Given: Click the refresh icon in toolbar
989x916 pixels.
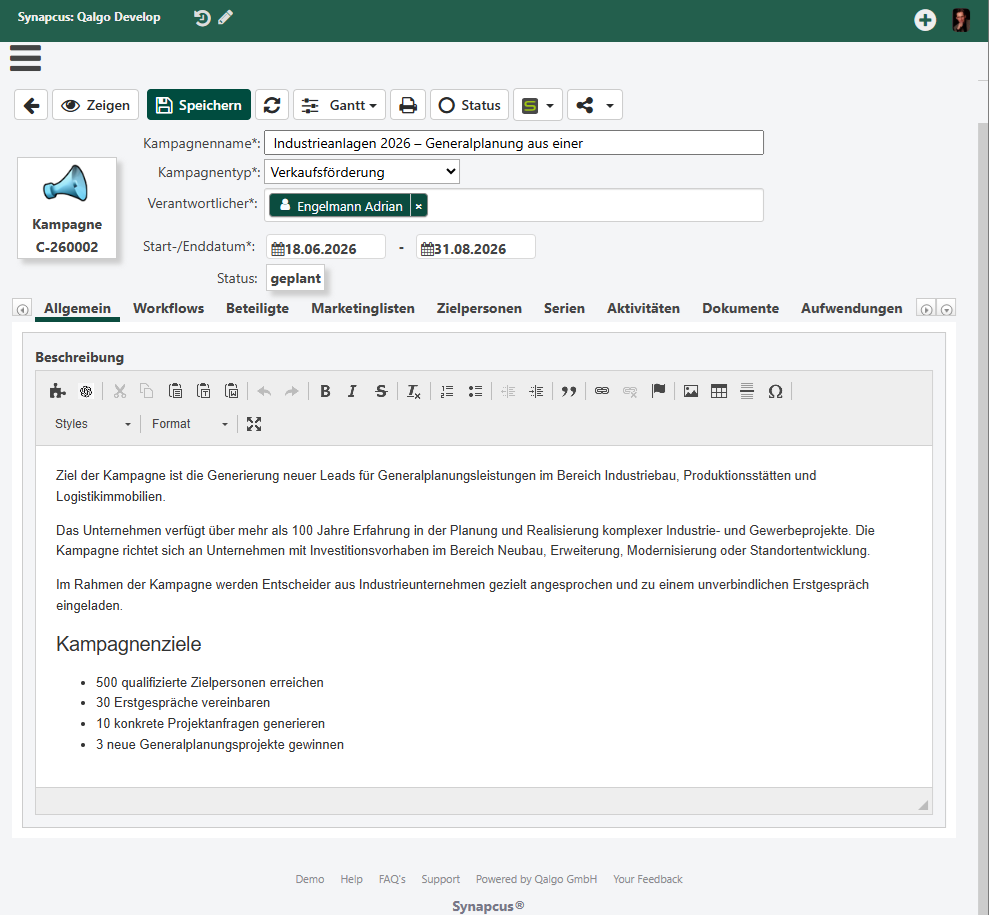Looking at the screenshot, I should (272, 105).
